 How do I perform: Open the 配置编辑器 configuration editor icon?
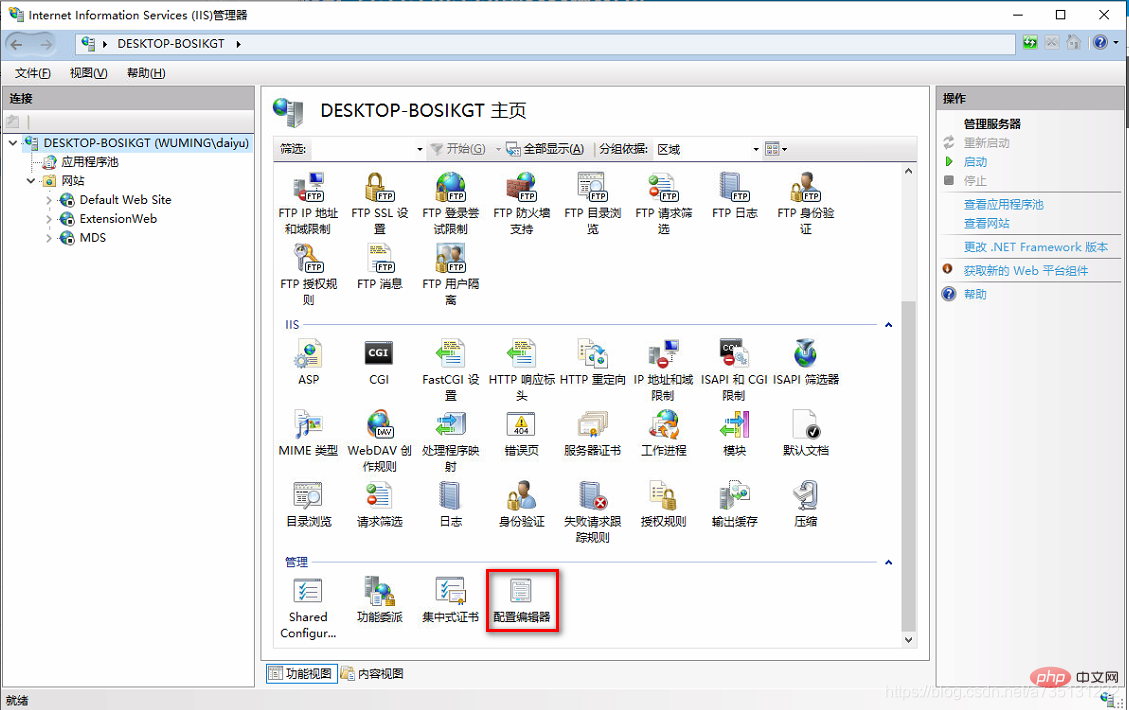tap(521, 600)
